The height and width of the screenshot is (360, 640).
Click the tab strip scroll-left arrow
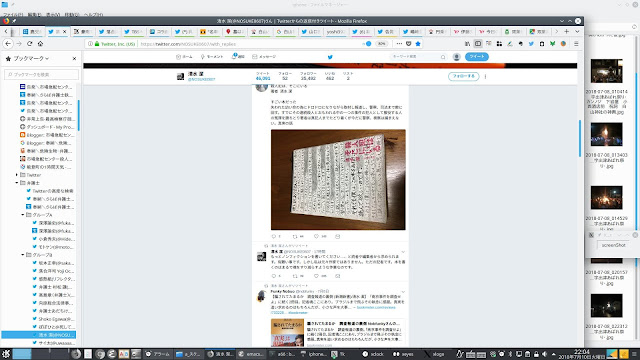[x=6, y=31]
